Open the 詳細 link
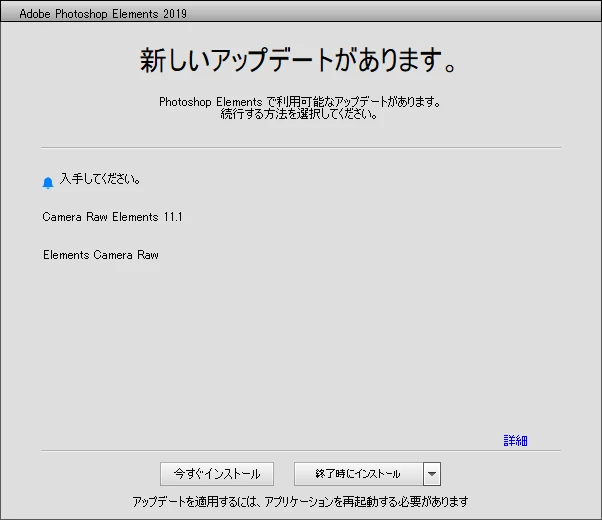This screenshot has height=520, width=602. (x=515, y=441)
